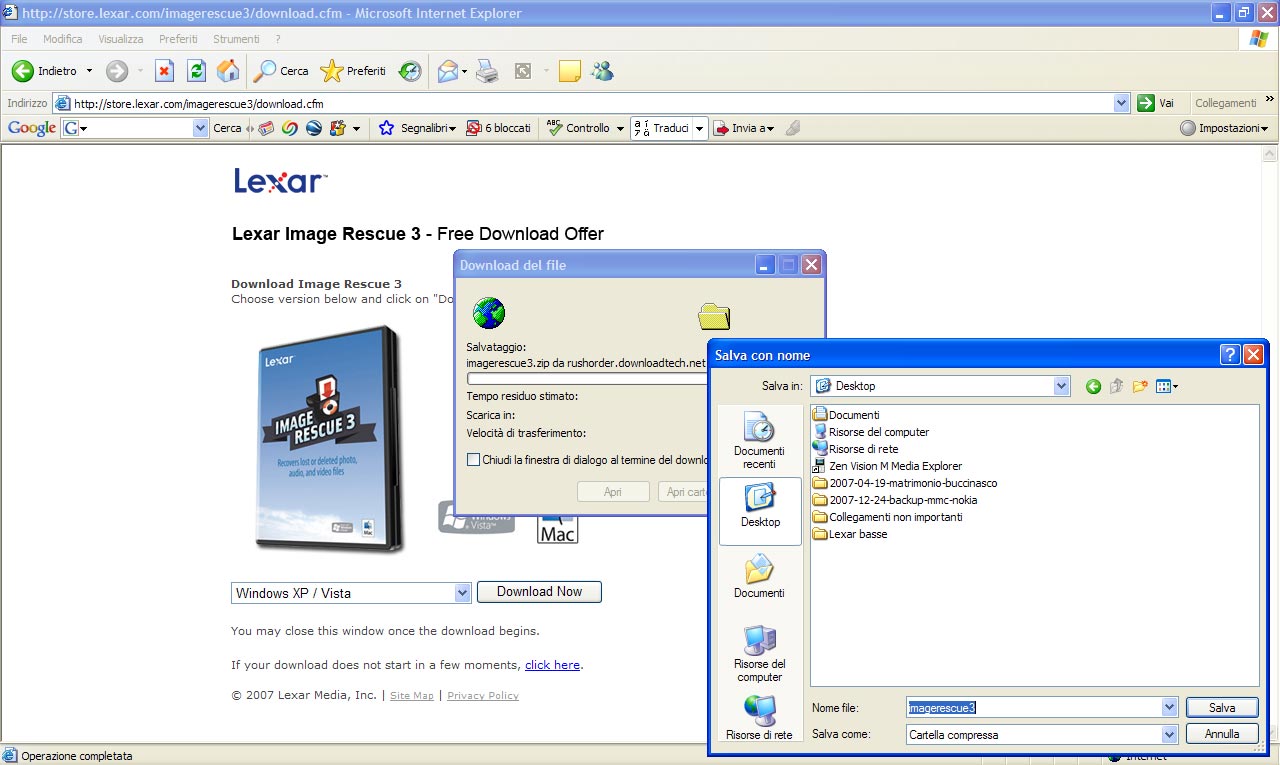Open the ? help menu

point(278,39)
